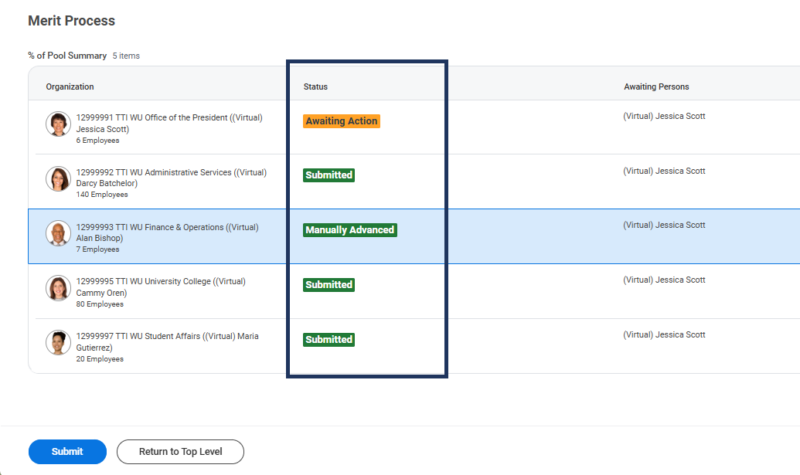Image resolution: width=800 pixels, height=475 pixels.
Task: Open 12999991 TTI WU Office of the President
Action: click(169, 123)
